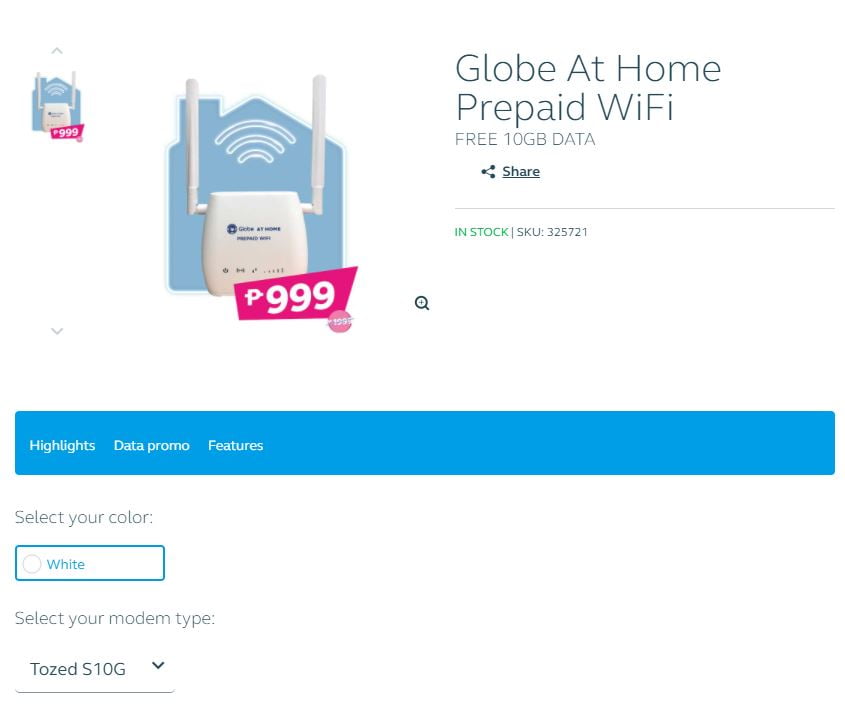
Task: Click the Share link
Action: [x=521, y=171]
